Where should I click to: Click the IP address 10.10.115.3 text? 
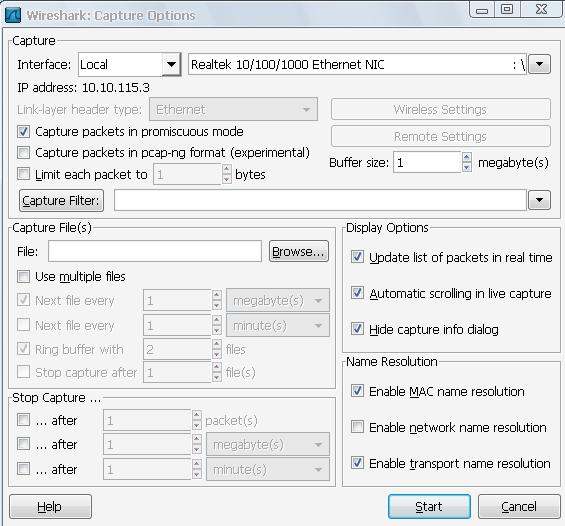coord(83,88)
